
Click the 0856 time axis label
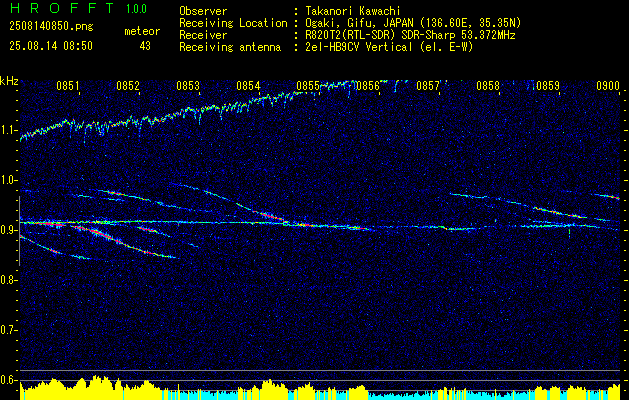368,86
